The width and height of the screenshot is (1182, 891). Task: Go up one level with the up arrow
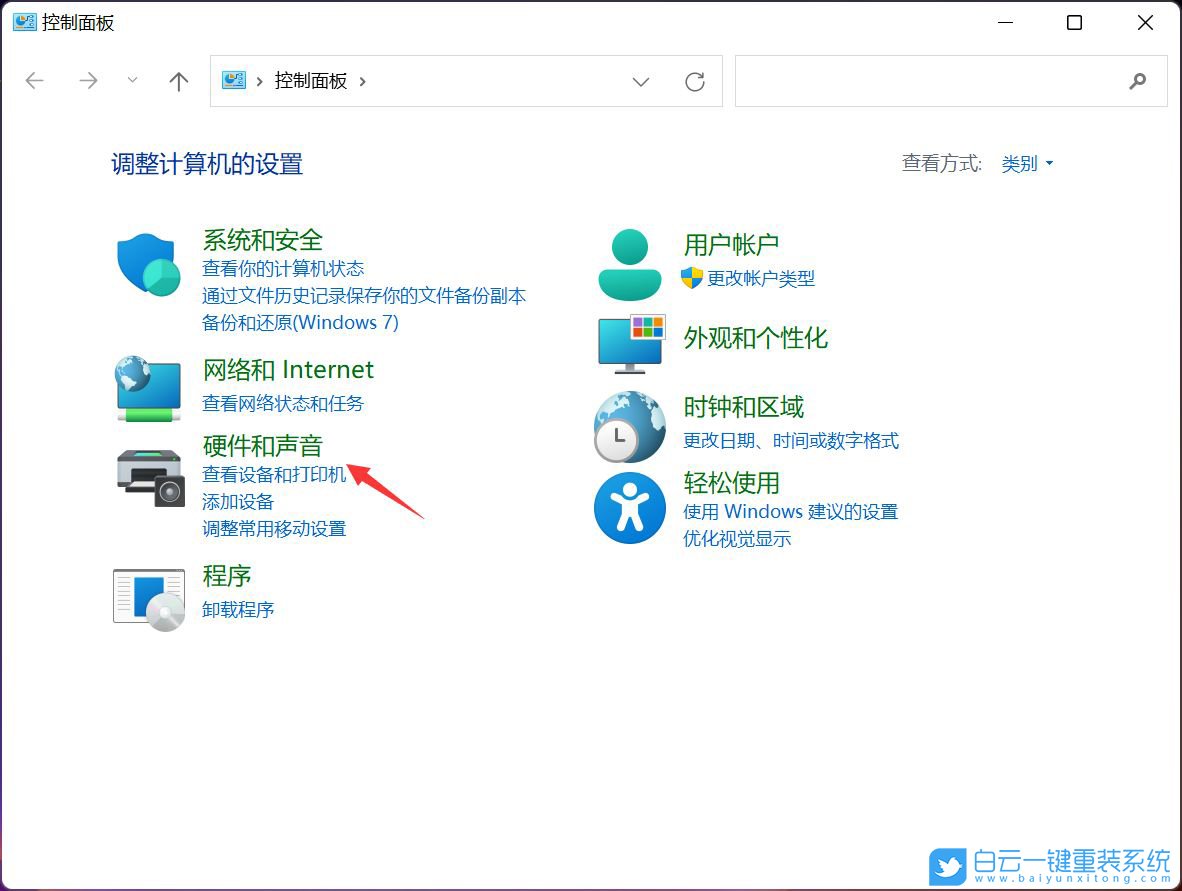coord(178,81)
